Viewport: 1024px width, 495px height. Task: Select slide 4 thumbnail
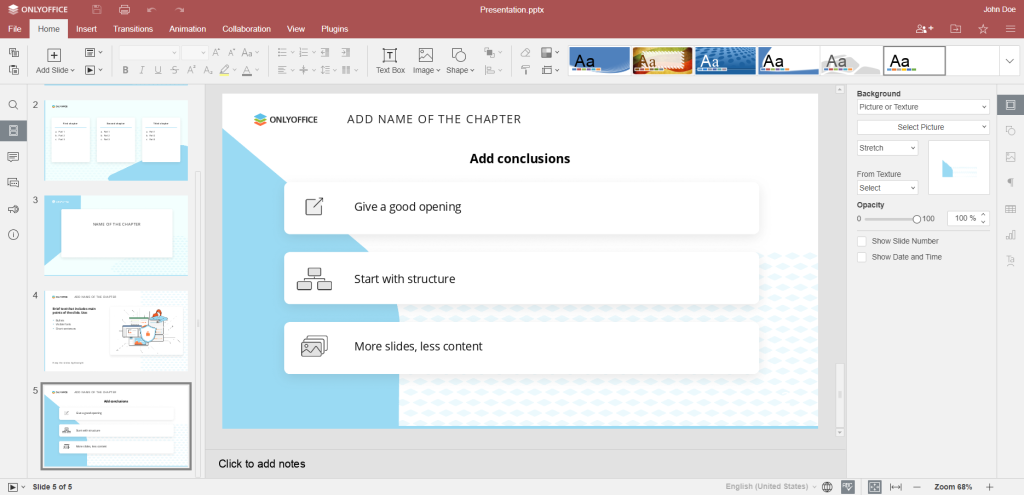116,331
